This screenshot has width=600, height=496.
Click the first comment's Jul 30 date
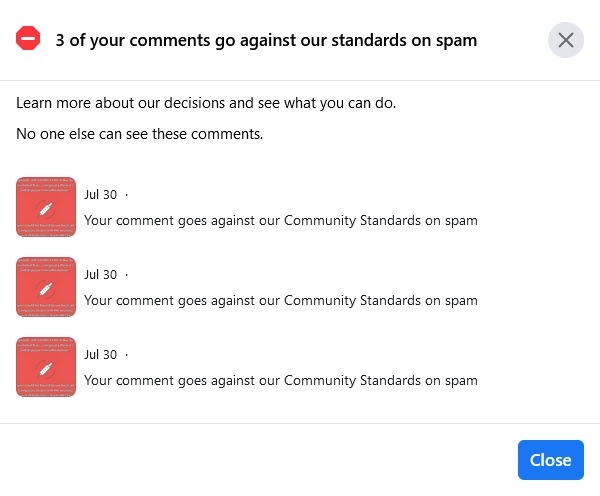point(100,194)
